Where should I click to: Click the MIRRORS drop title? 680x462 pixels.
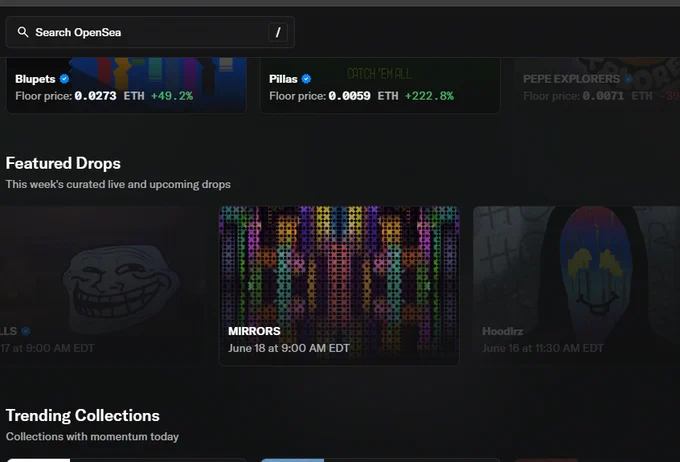point(254,331)
